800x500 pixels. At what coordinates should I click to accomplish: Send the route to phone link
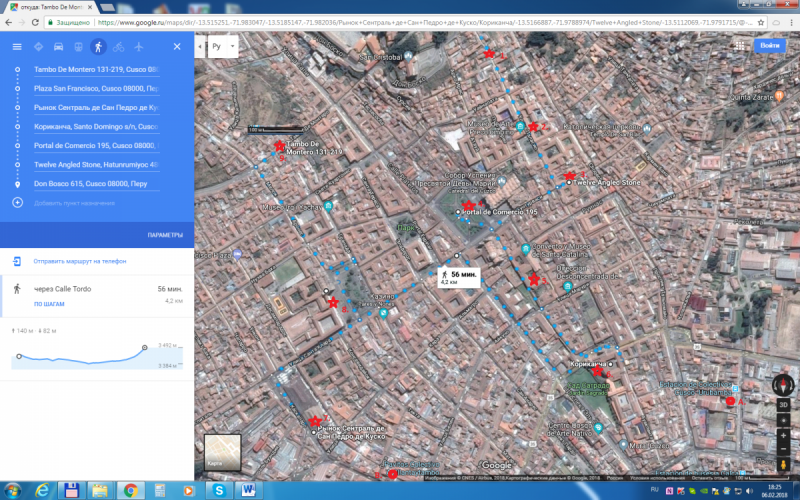click(80, 261)
